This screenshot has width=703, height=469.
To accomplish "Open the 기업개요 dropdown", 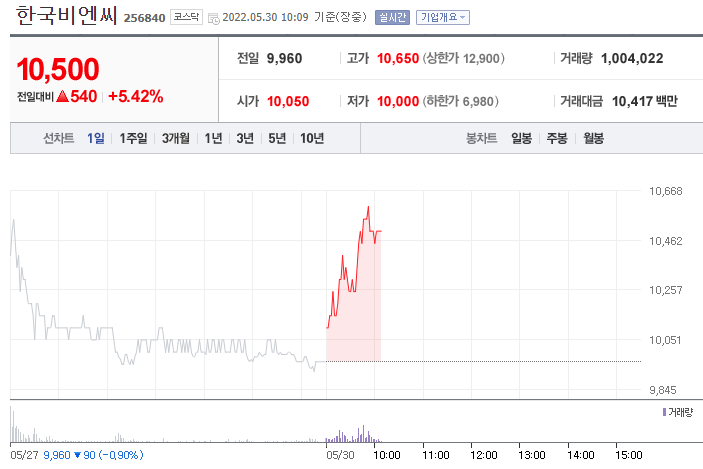I will 442,17.
